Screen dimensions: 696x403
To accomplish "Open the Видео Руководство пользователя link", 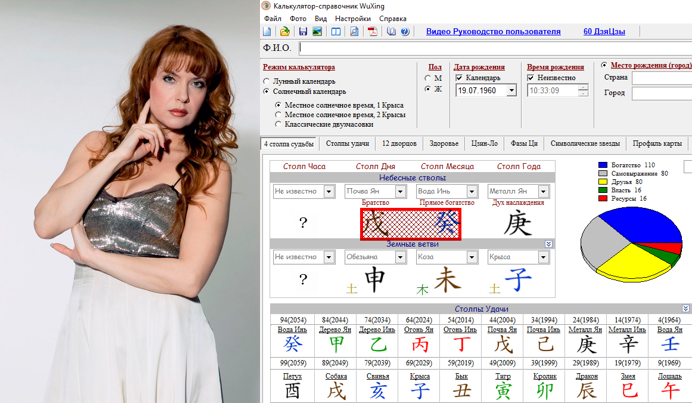I will click(493, 32).
